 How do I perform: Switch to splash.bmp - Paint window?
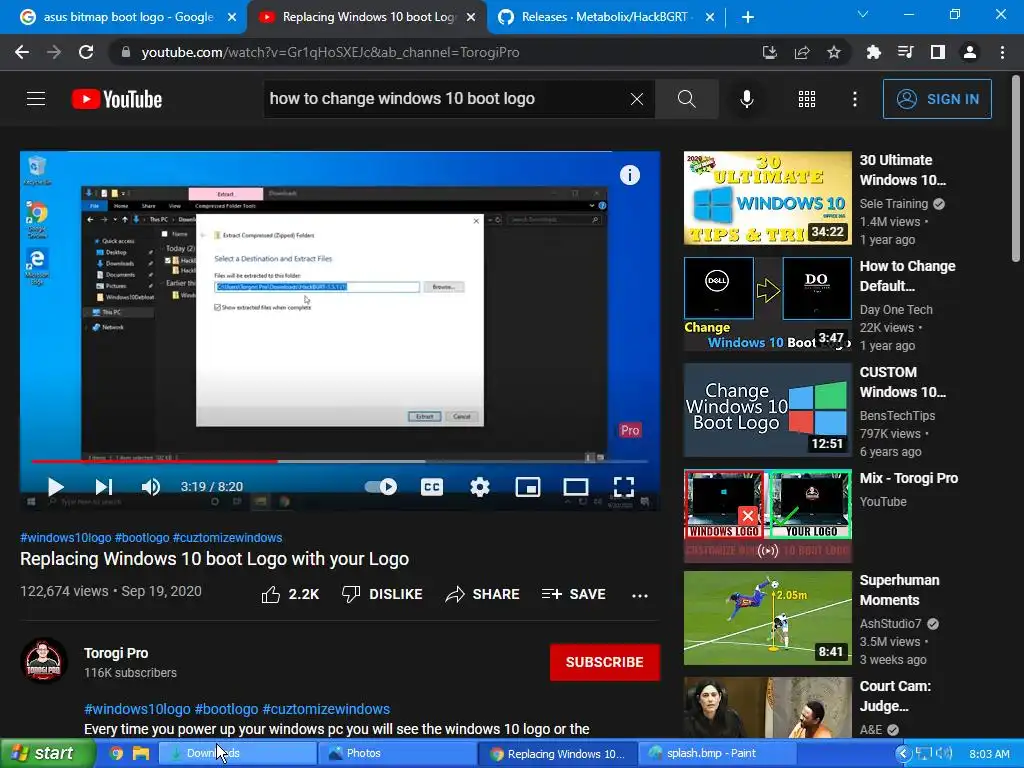[716, 753]
